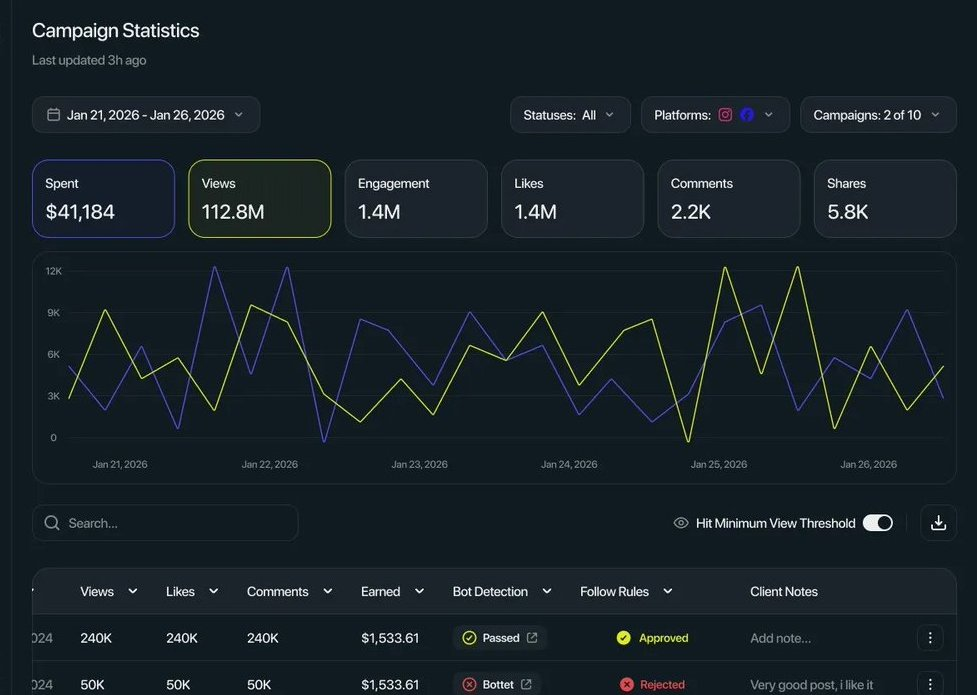Click the note 'Very good post, i like it'

point(811,684)
